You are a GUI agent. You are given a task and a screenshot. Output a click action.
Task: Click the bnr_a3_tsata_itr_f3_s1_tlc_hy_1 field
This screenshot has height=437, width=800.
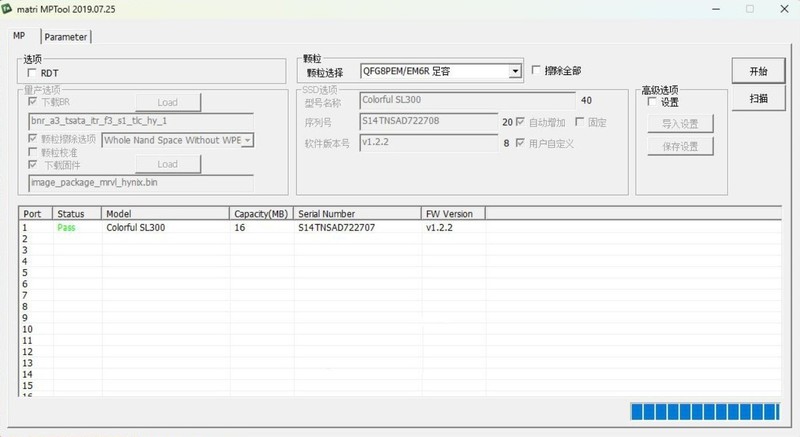click(x=141, y=121)
